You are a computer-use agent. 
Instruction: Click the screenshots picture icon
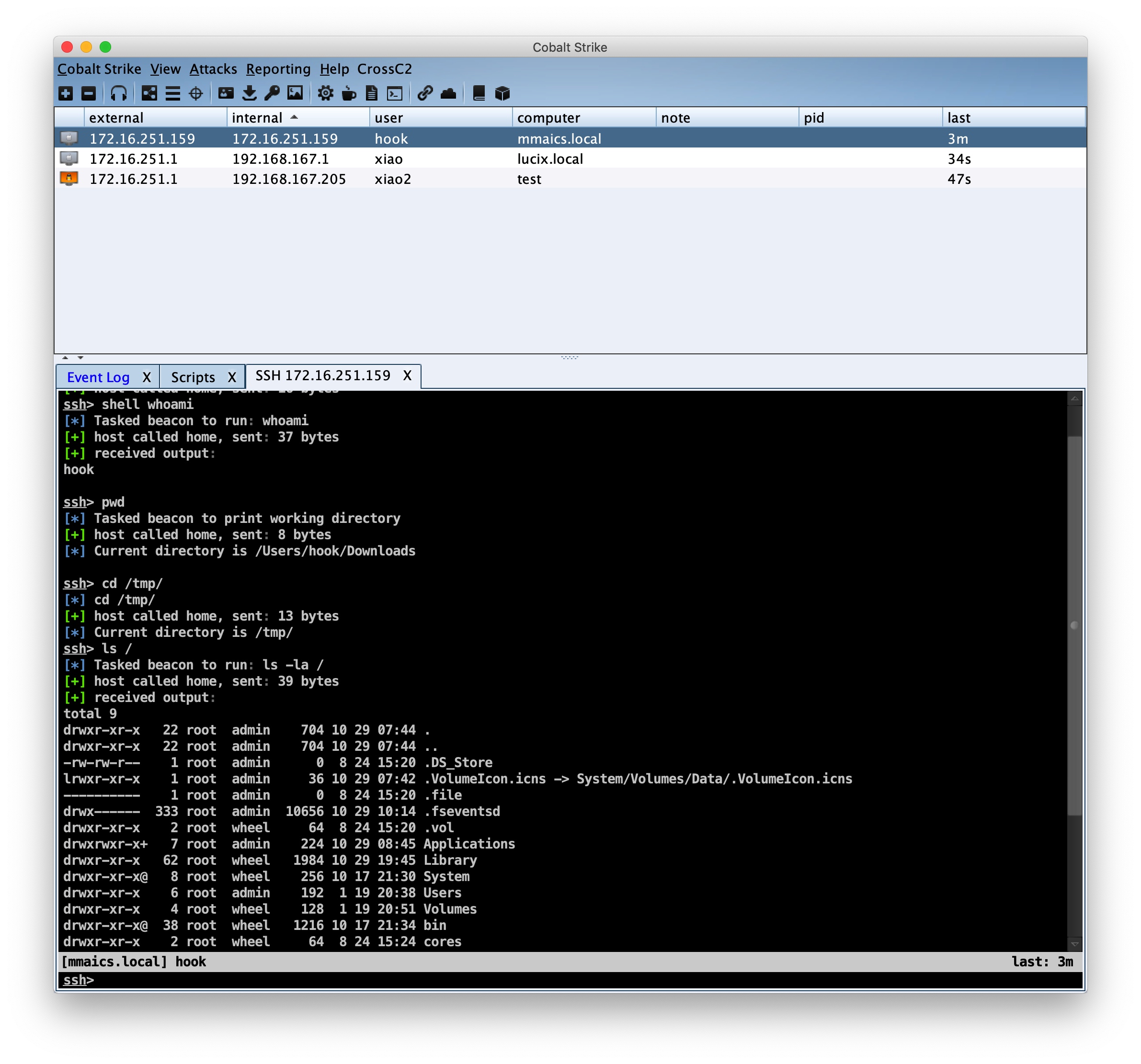pyautogui.click(x=295, y=93)
